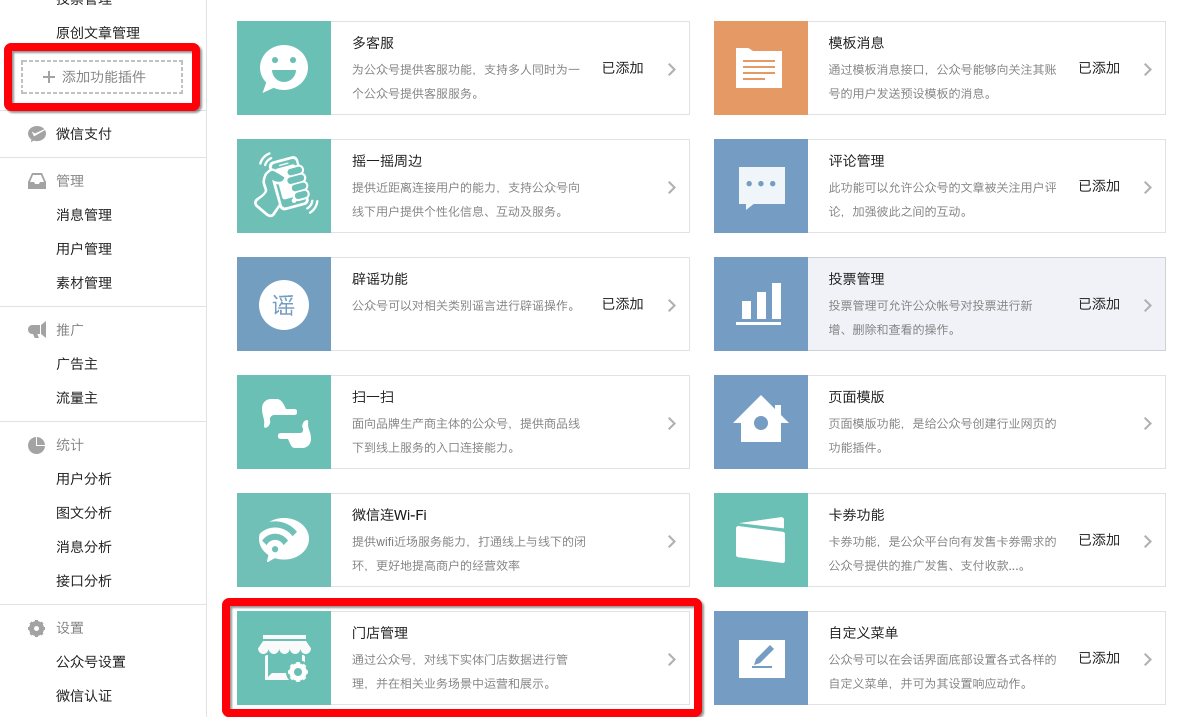Click the 模板消息 document icon
Screen dimensions: 1189x717
pos(761,68)
